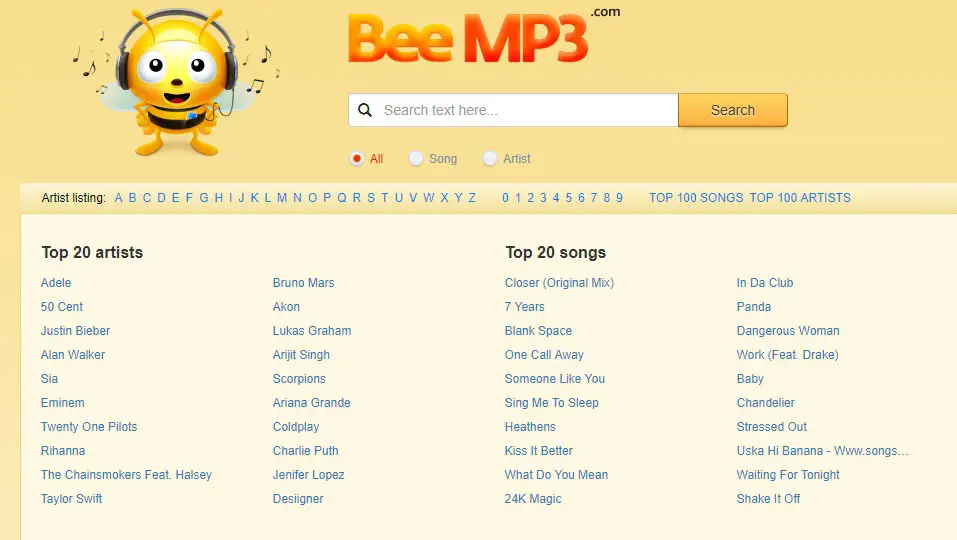Select the Song radio button
957x540 pixels.
tap(416, 159)
